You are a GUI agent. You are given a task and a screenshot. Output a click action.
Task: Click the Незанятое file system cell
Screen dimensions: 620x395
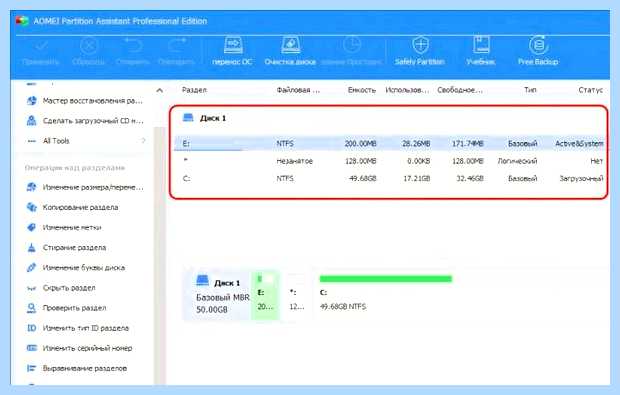coord(295,161)
